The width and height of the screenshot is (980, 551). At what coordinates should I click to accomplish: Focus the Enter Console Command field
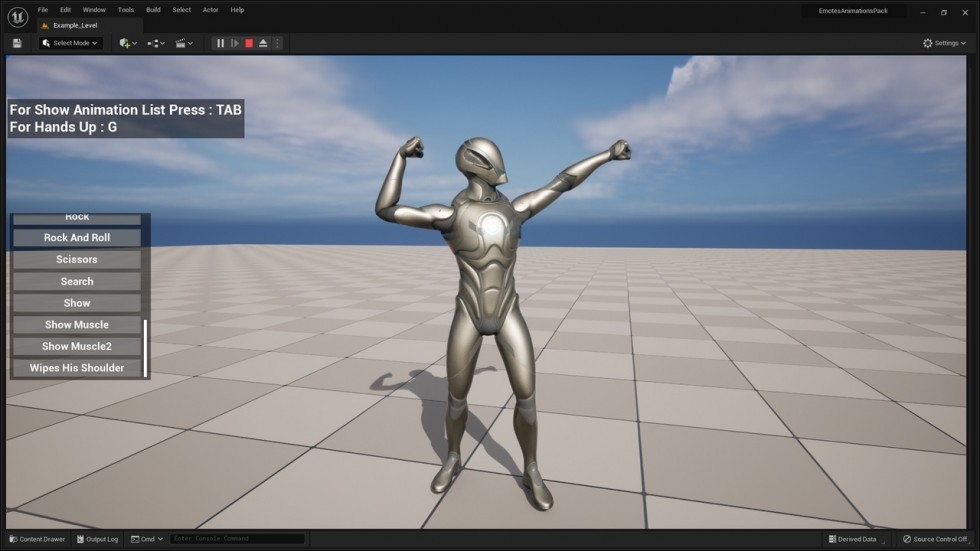click(x=237, y=539)
